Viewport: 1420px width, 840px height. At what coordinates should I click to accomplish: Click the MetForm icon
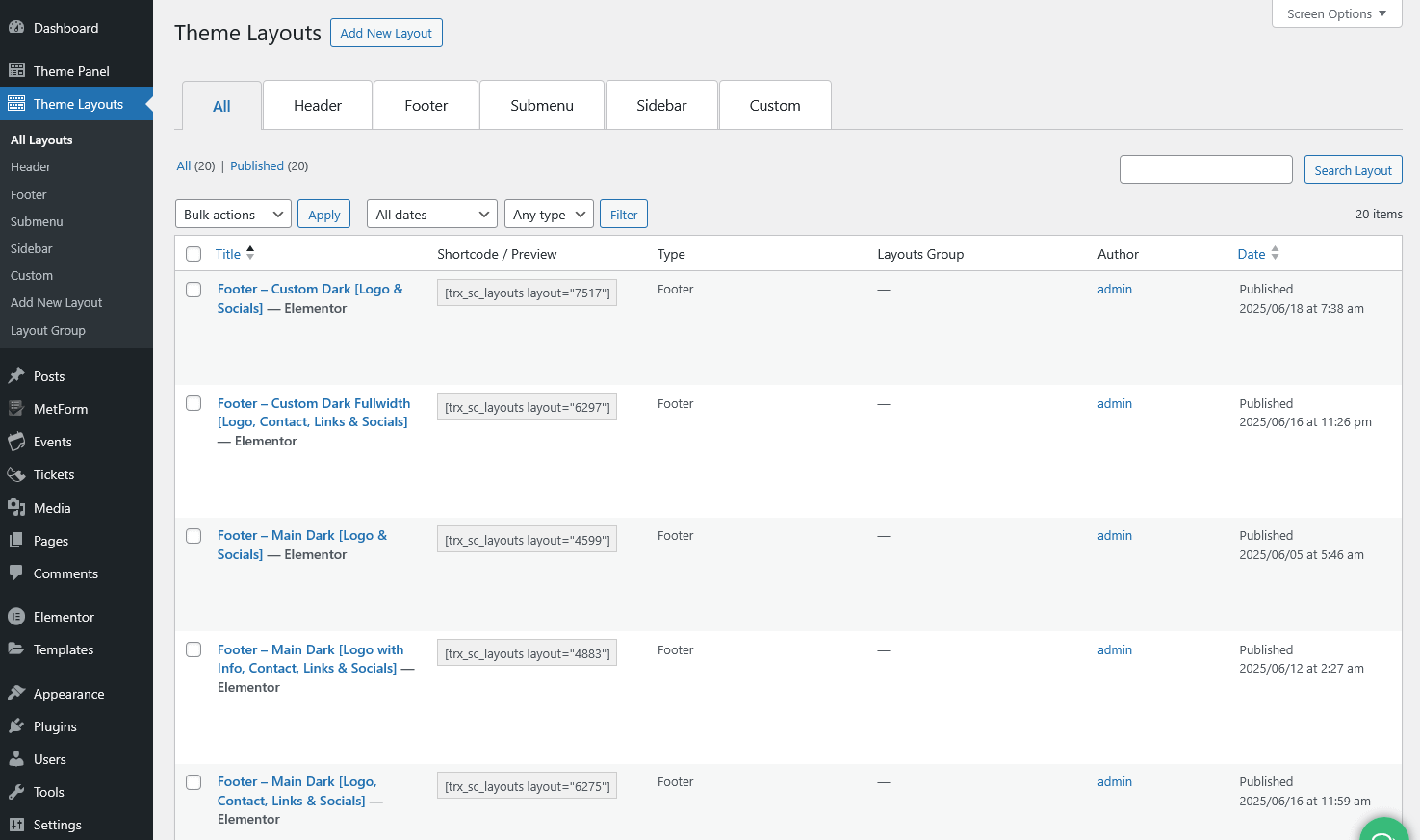tap(16, 408)
